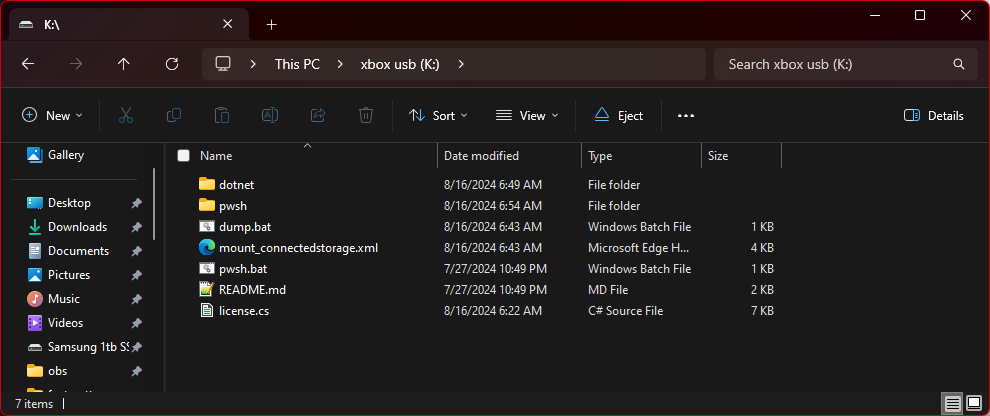Screen dimensions: 990x416
Task: Switch to details list view icon in status bar
Action: 953,403
